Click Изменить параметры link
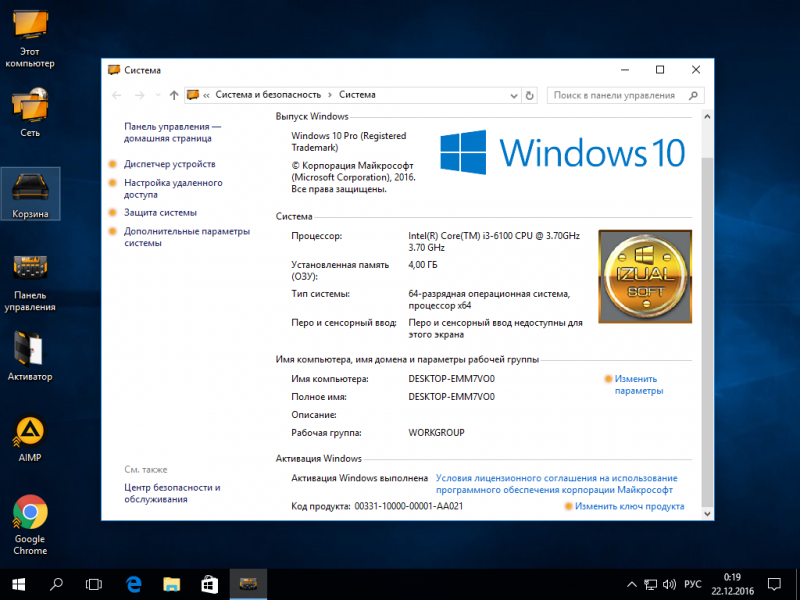The image size is (800, 600). coord(639,385)
